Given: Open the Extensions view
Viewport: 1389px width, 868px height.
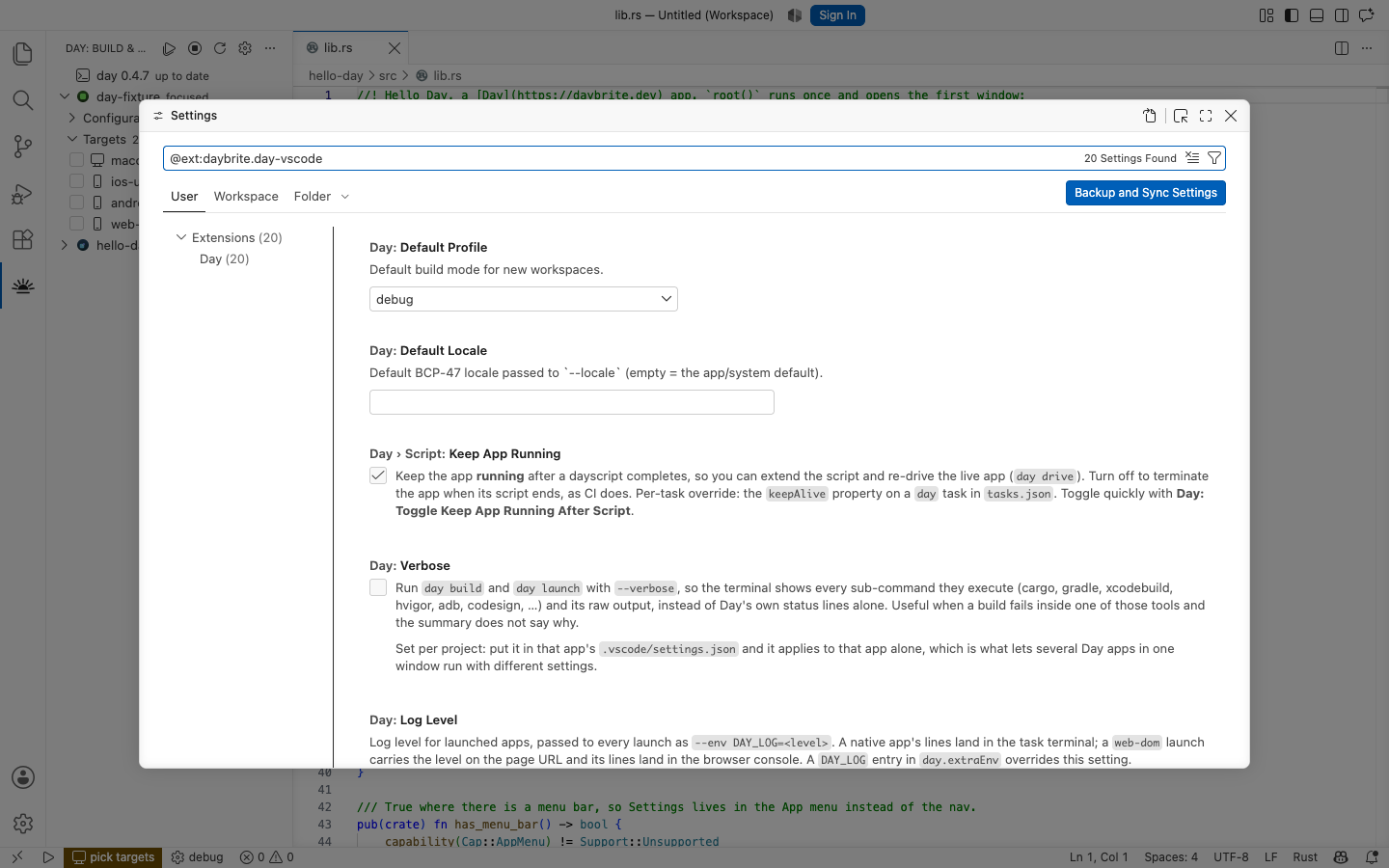Looking at the screenshot, I should click(23, 239).
